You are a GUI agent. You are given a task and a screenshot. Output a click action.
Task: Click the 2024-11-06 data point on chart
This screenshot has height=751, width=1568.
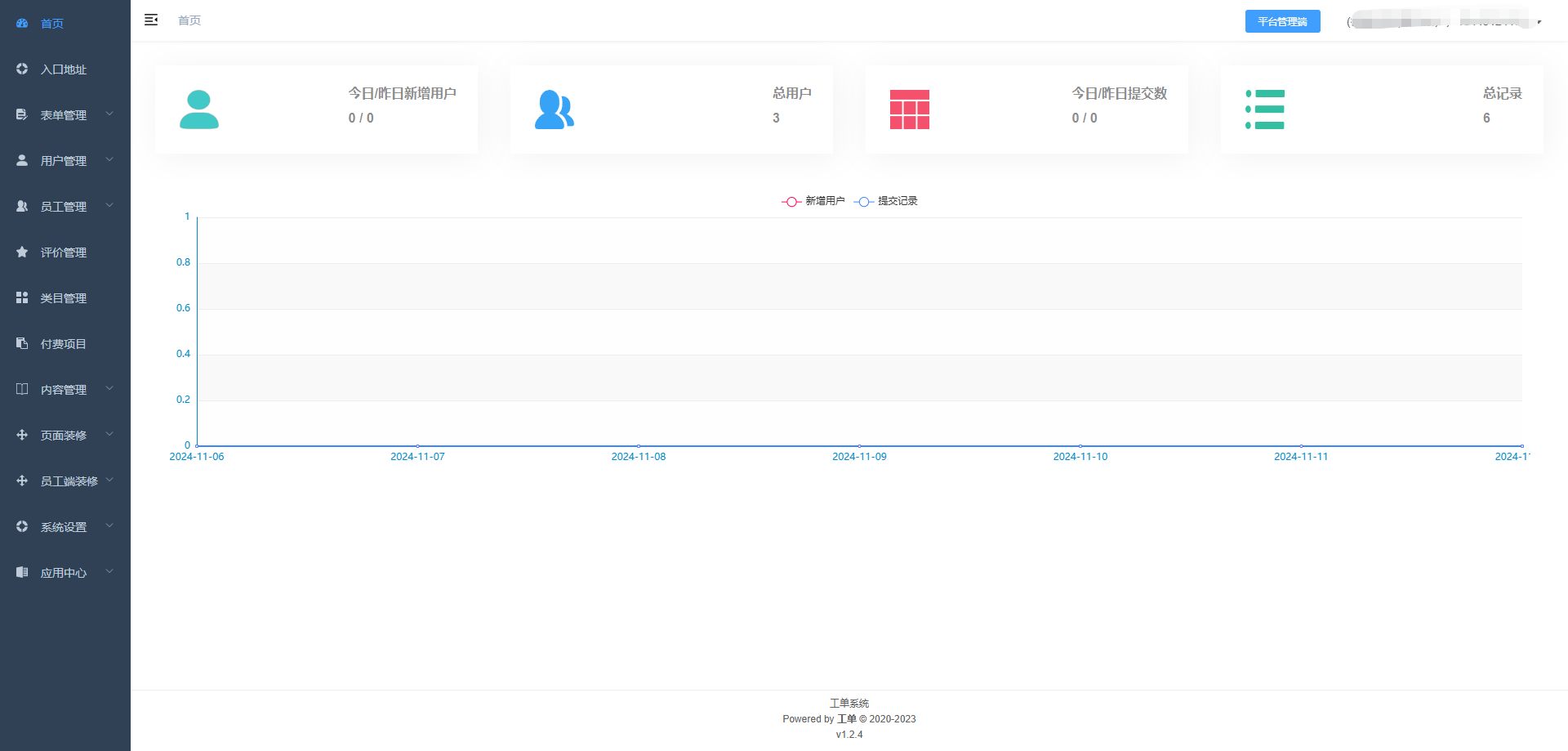(197, 446)
